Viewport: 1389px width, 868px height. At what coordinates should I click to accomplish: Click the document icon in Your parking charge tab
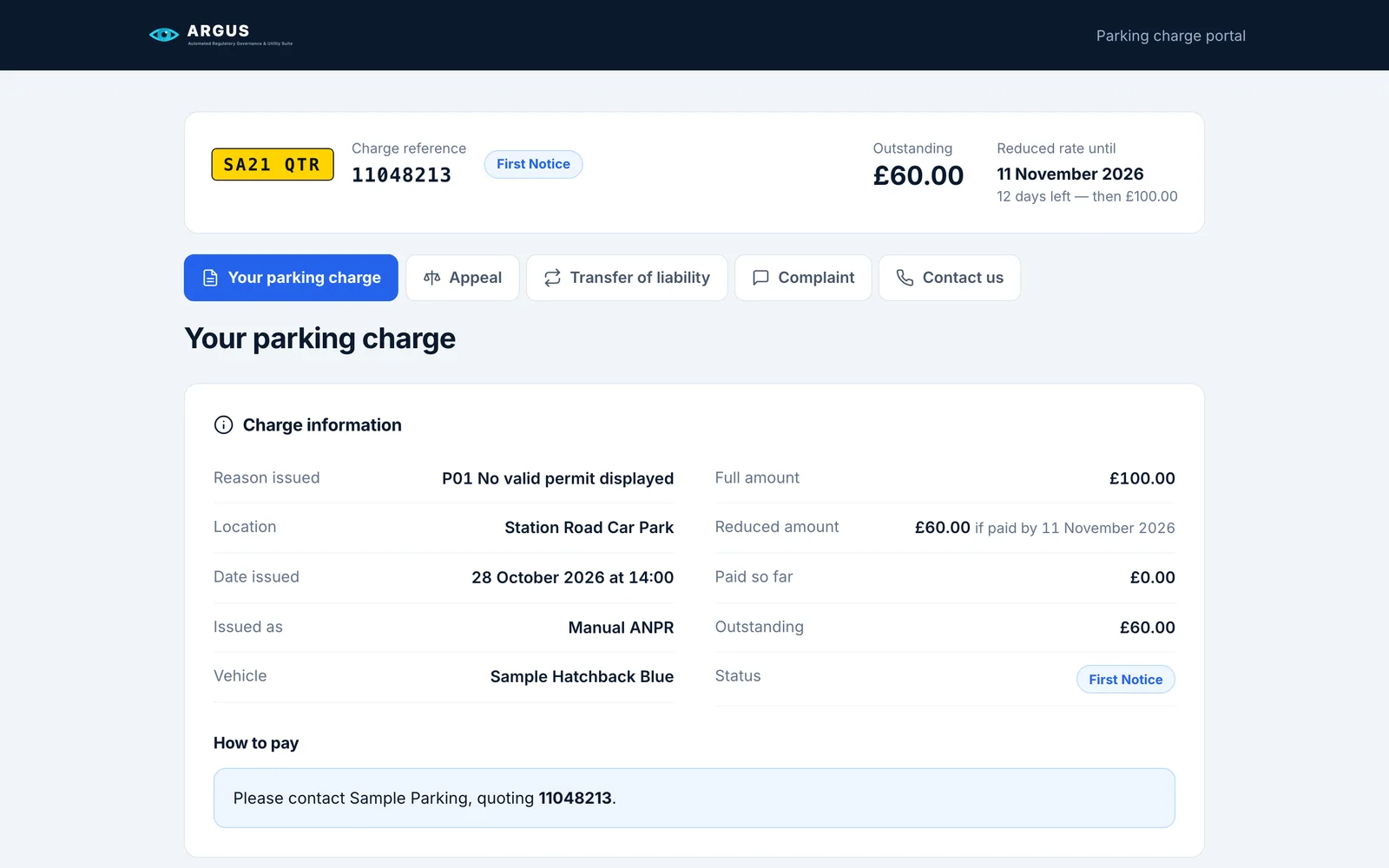click(x=210, y=278)
